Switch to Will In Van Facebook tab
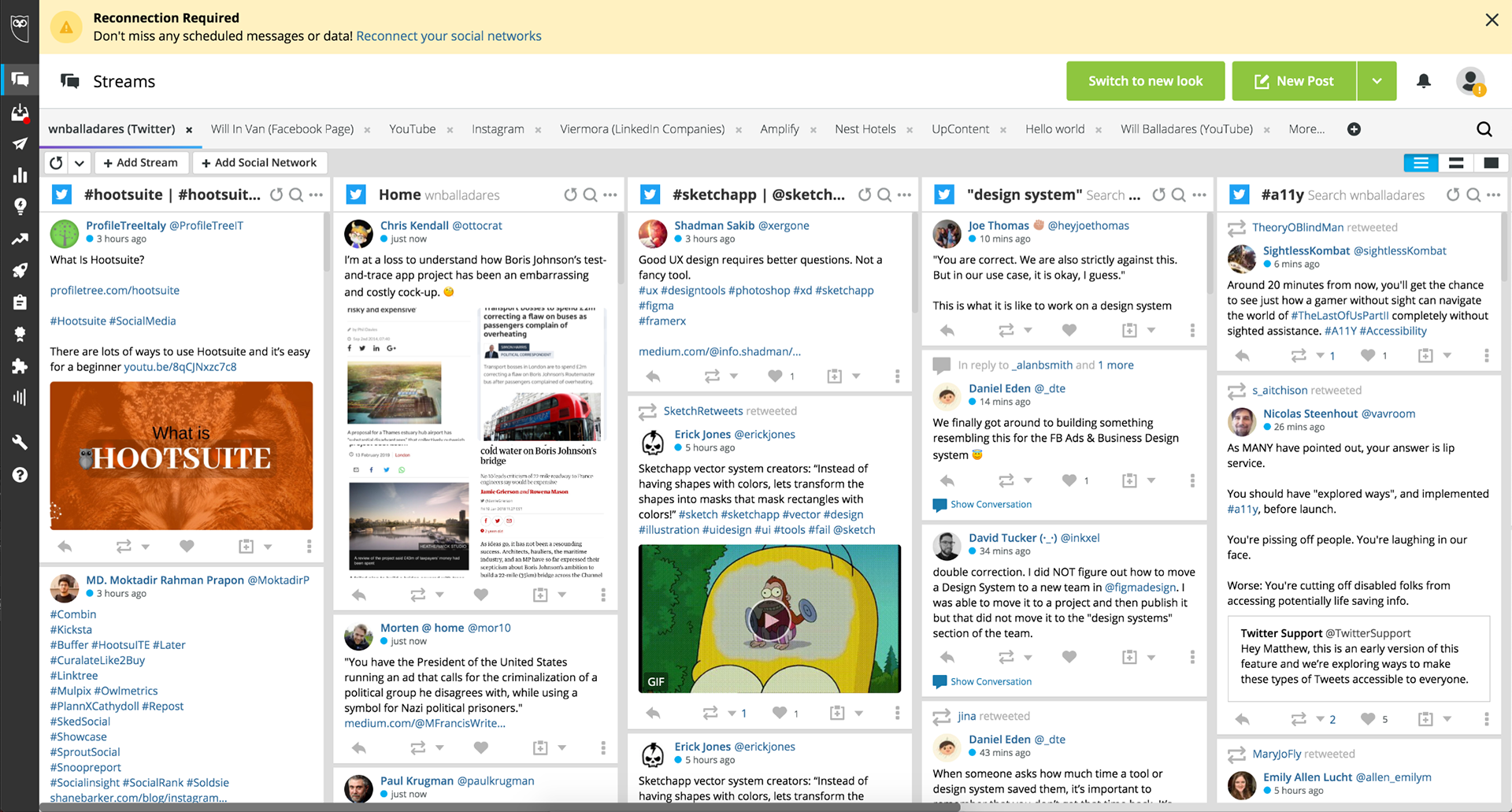This screenshot has width=1512, height=812. pos(282,129)
